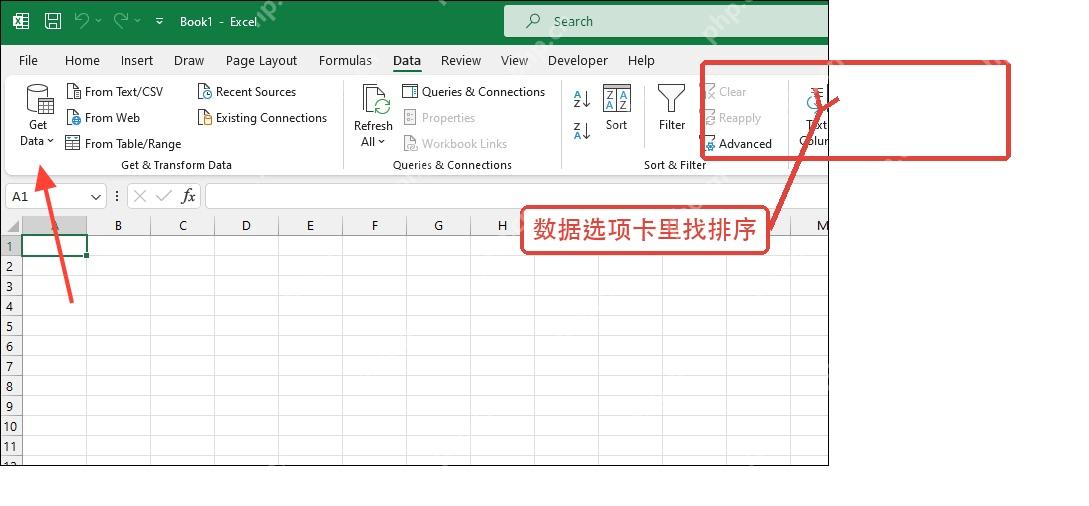This screenshot has width=1089, height=506.
Task: Click the Properties command
Action: [x=439, y=118]
